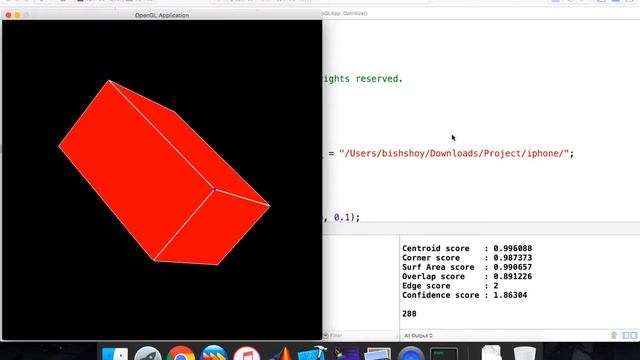Open the purple dark app icon in Dock

[346, 353]
